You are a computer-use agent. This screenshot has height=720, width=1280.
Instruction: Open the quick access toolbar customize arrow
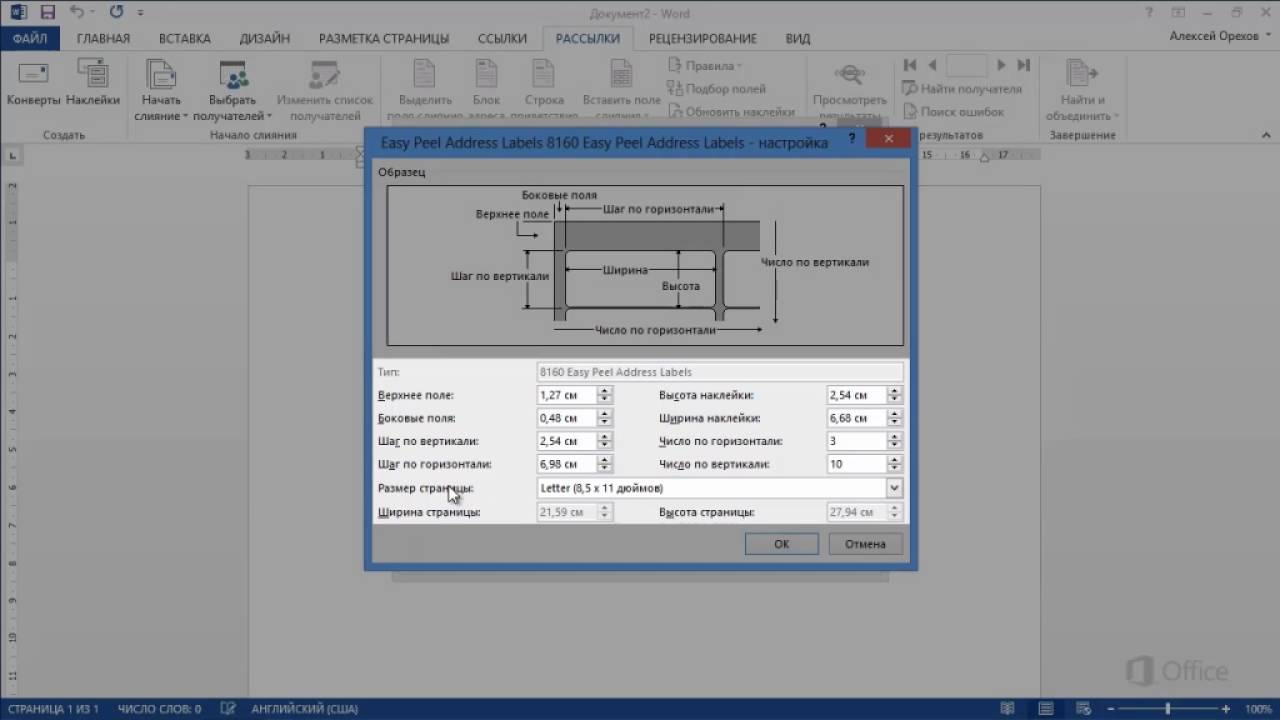(140, 13)
